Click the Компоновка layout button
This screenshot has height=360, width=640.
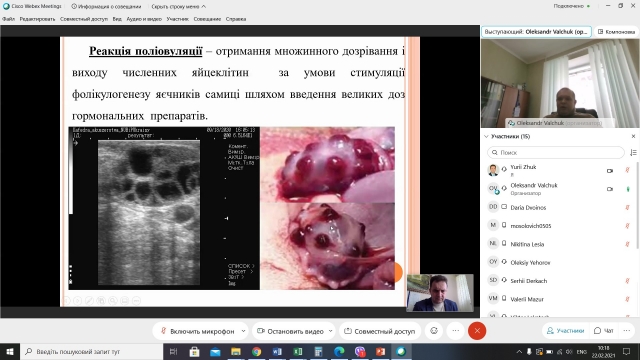616,31
